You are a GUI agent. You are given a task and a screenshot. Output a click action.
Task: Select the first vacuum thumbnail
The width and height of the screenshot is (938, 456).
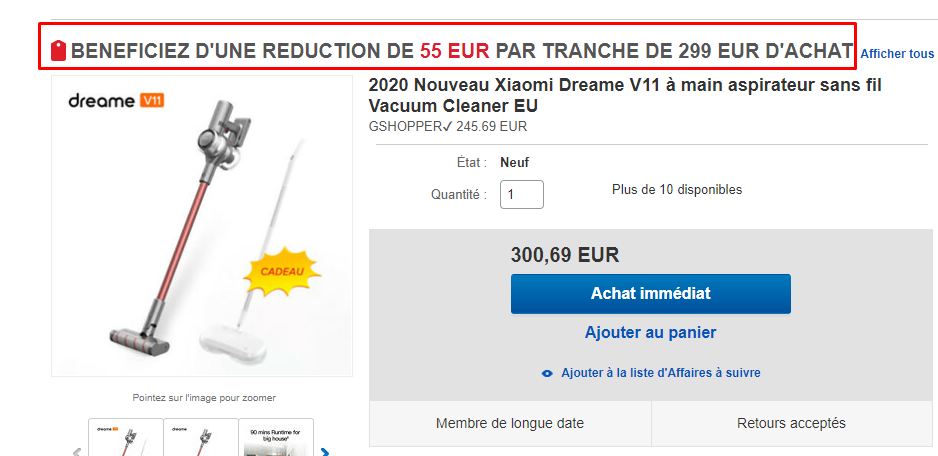coord(126,437)
